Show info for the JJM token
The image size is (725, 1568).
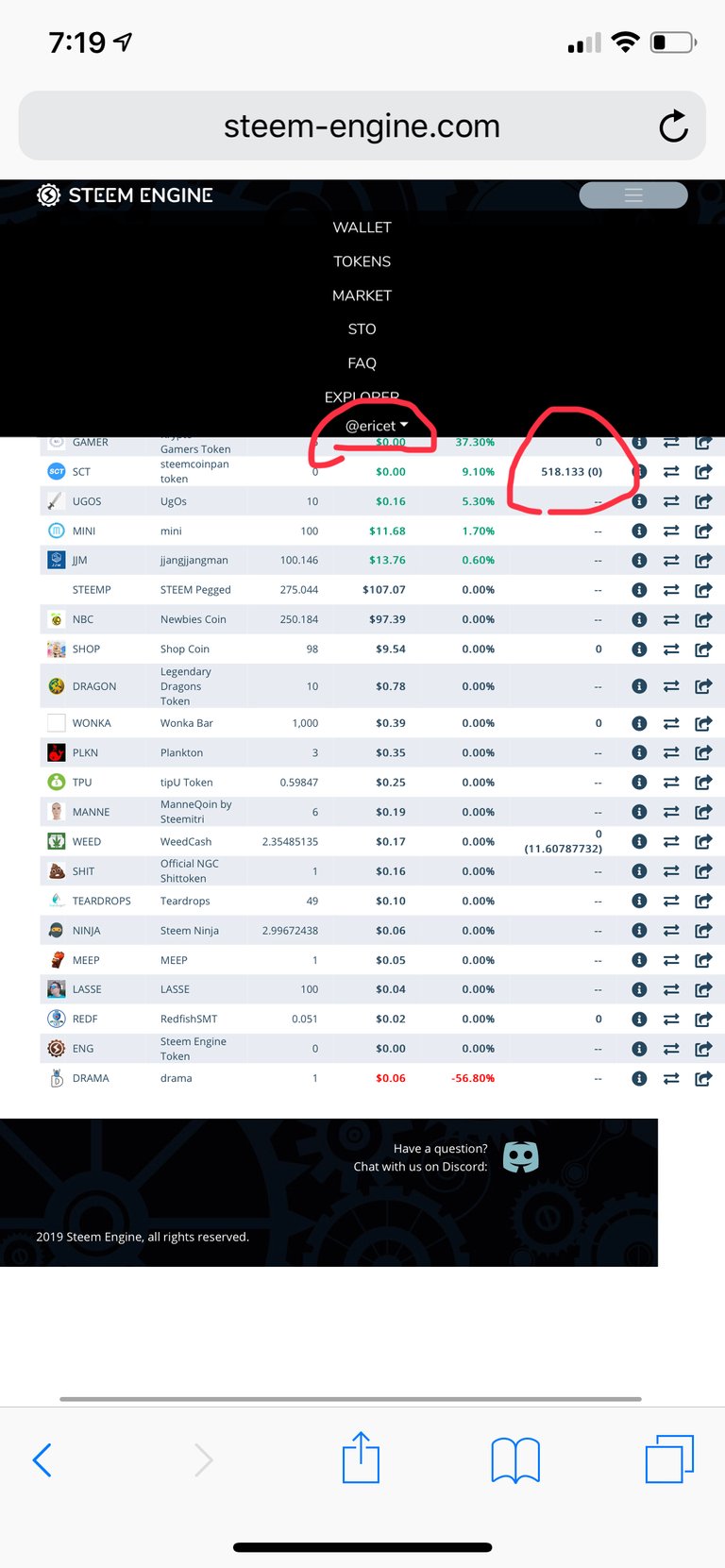click(639, 560)
